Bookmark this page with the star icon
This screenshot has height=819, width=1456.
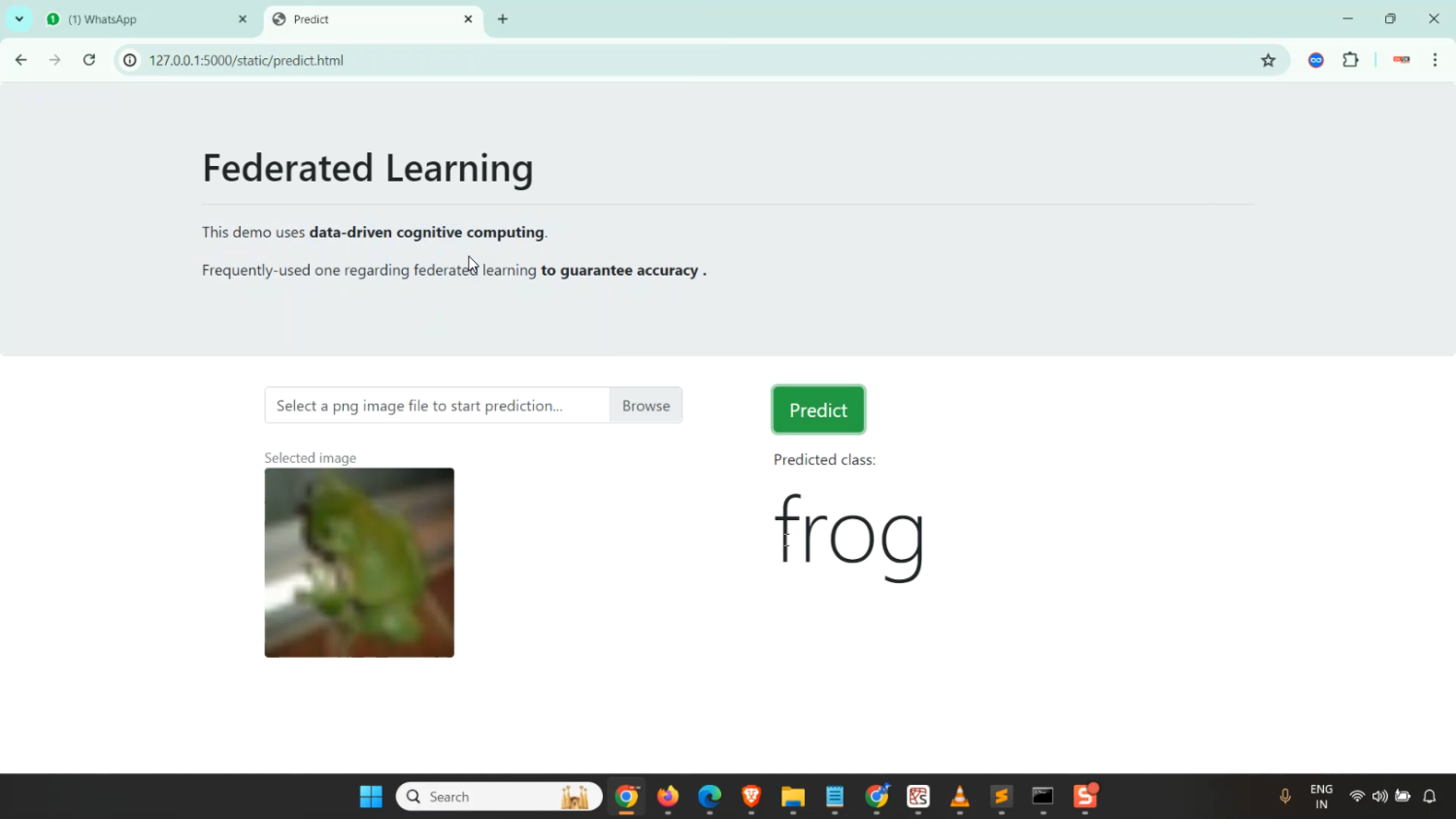tap(1268, 60)
